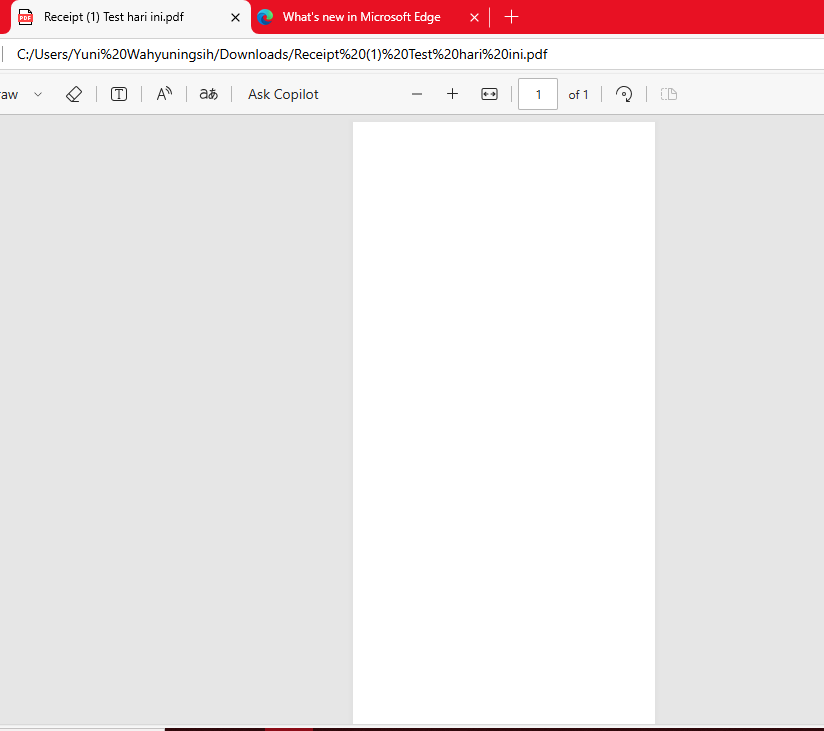
Task: Zoom in with the plus button
Action: (452, 95)
